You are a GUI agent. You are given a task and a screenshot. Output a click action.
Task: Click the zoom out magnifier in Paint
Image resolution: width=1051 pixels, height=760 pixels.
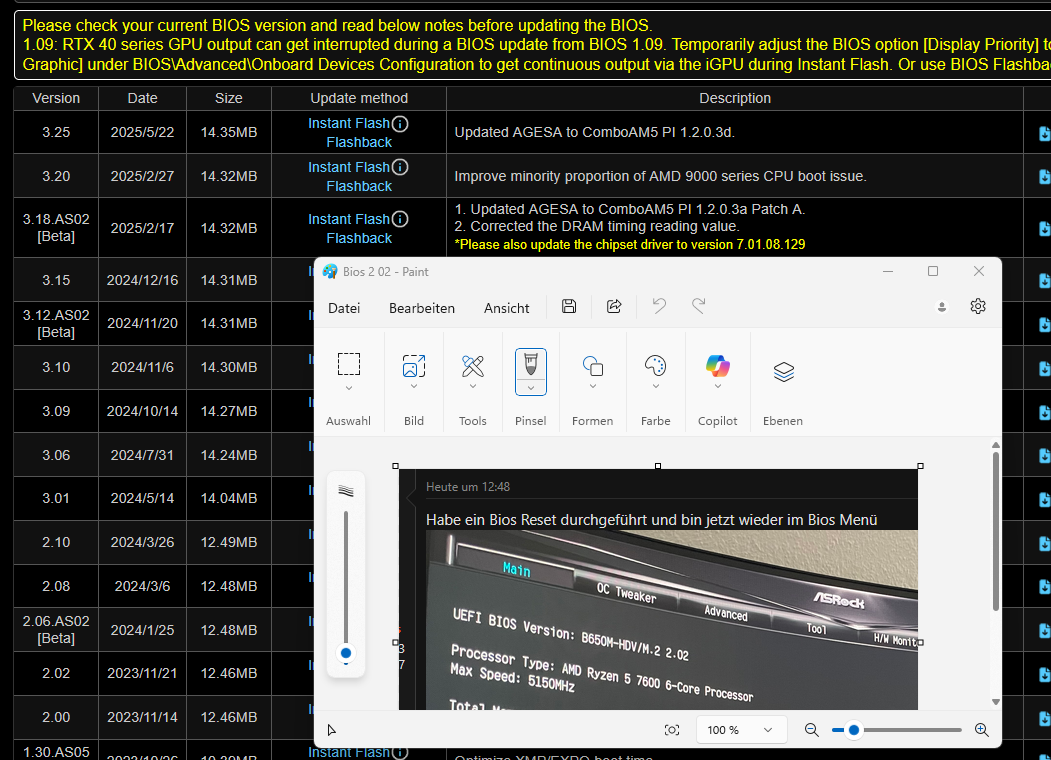pos(812,730)
